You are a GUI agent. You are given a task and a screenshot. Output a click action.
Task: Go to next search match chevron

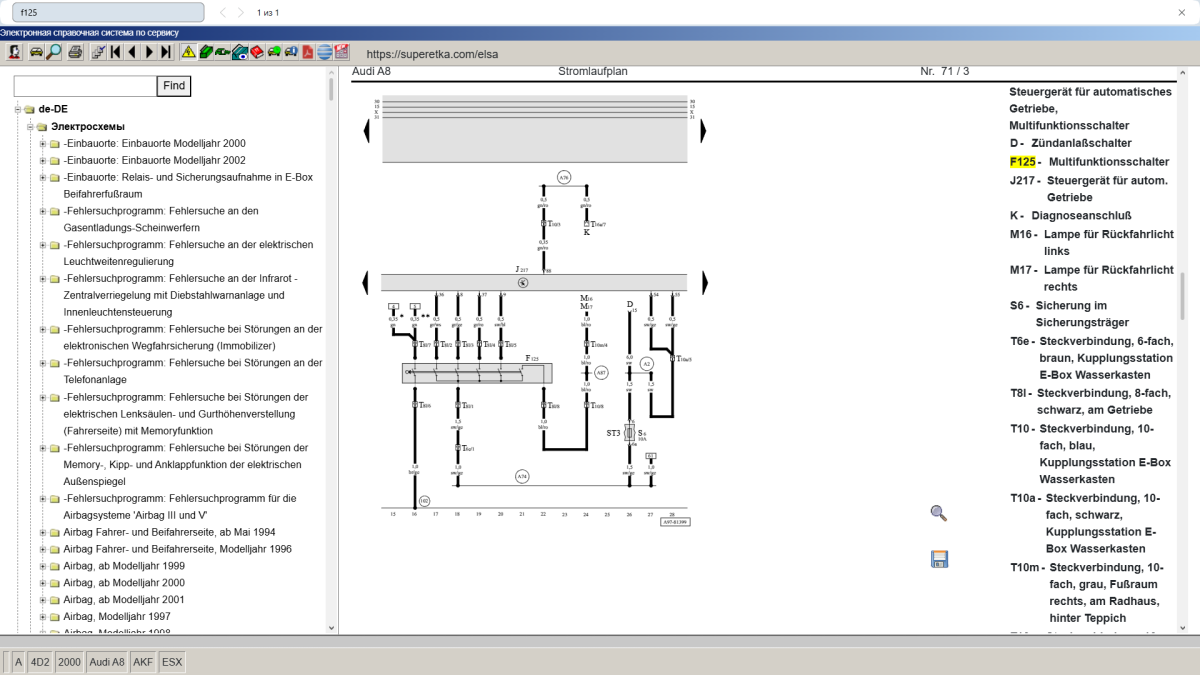click(241, 12)
